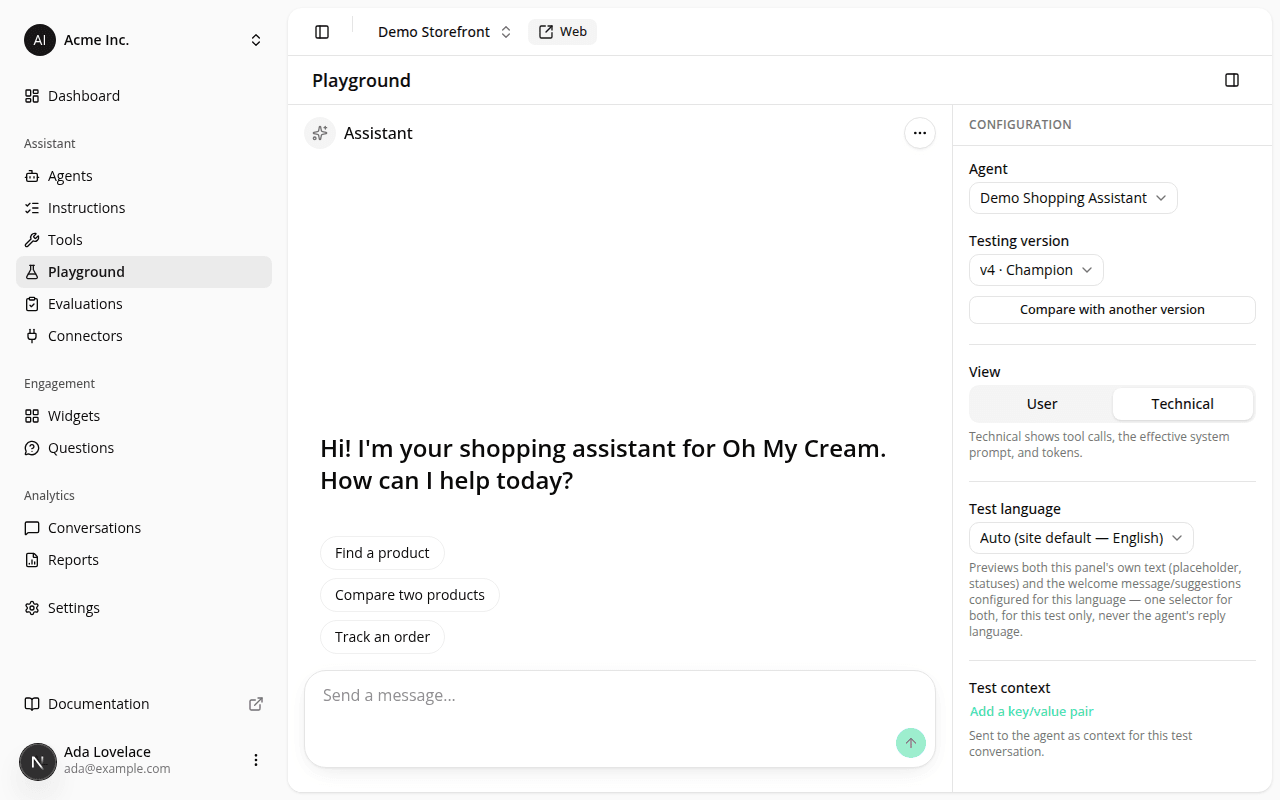Switch view to User

1042,404
